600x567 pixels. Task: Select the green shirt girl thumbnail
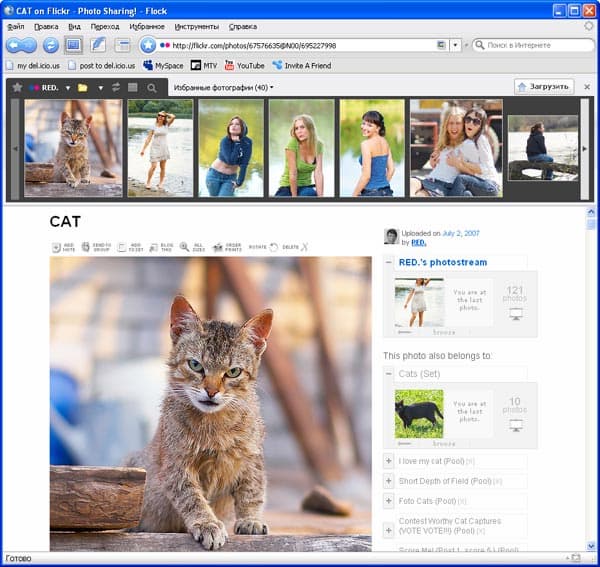[302, 148]
